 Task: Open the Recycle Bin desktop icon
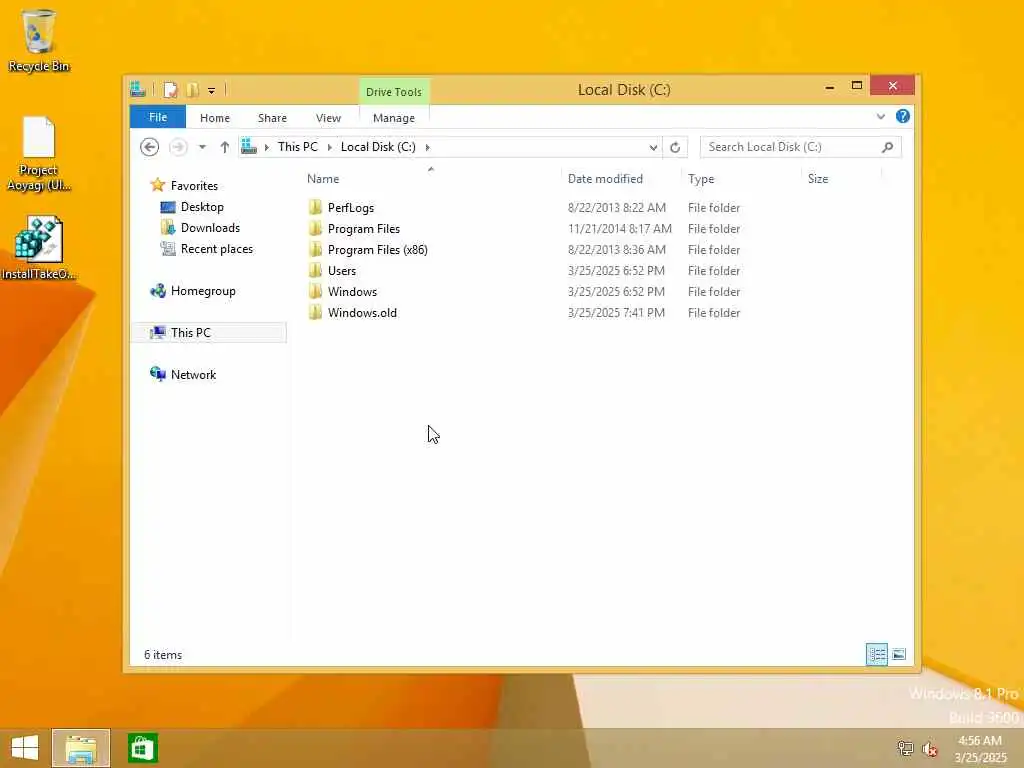(x=38, y=40)
